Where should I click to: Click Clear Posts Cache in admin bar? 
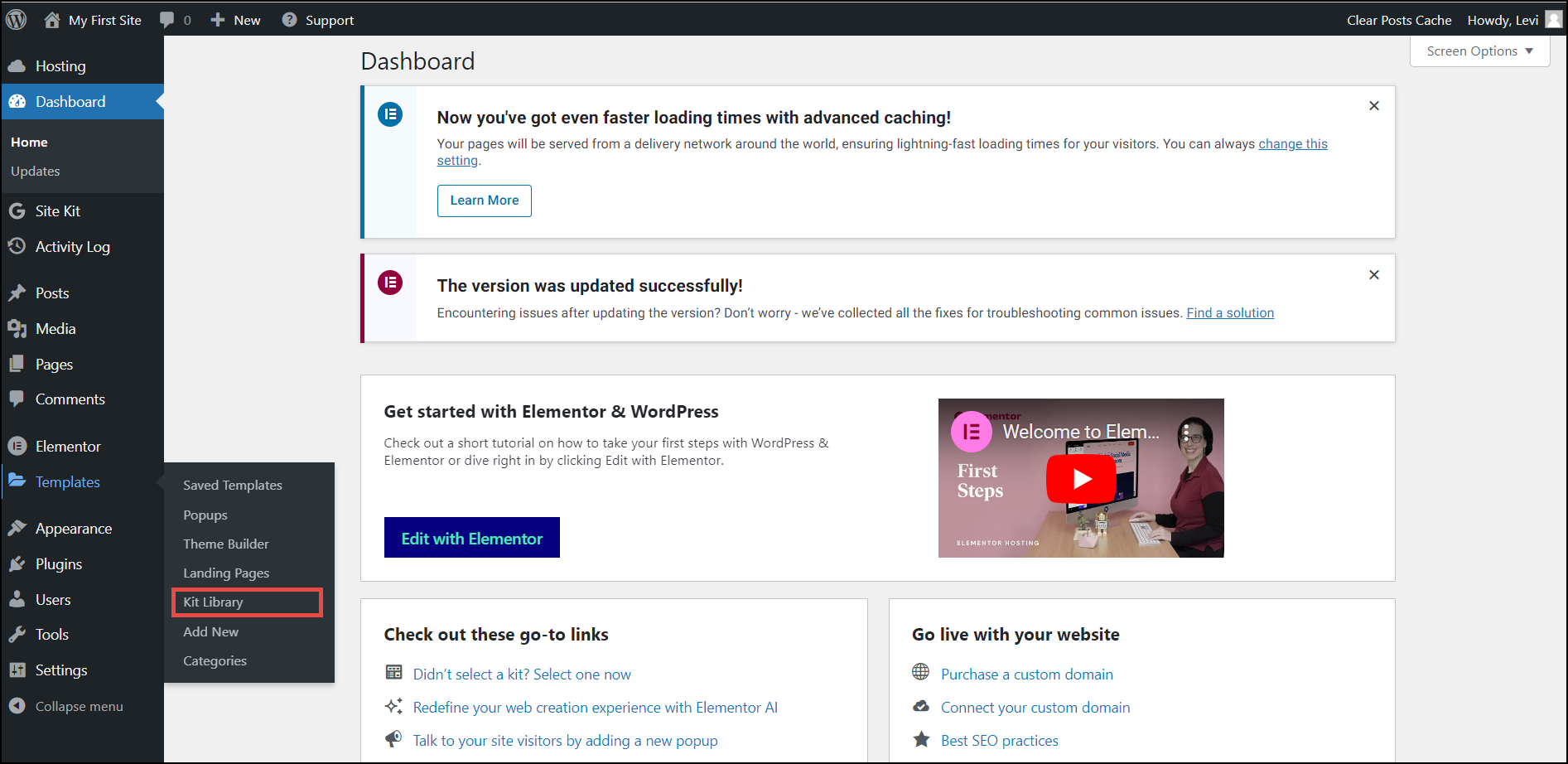pos(1399,20)
